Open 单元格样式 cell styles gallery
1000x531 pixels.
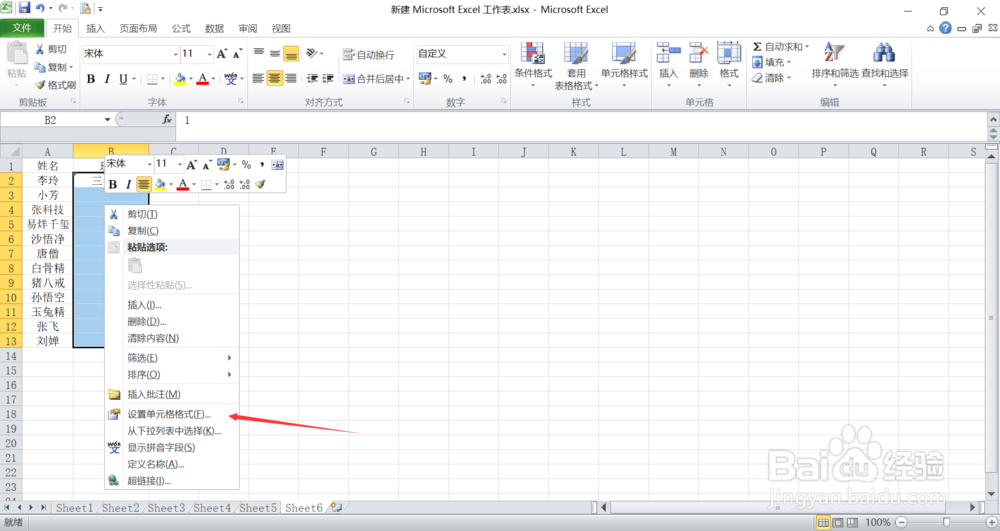coord(624,65)
